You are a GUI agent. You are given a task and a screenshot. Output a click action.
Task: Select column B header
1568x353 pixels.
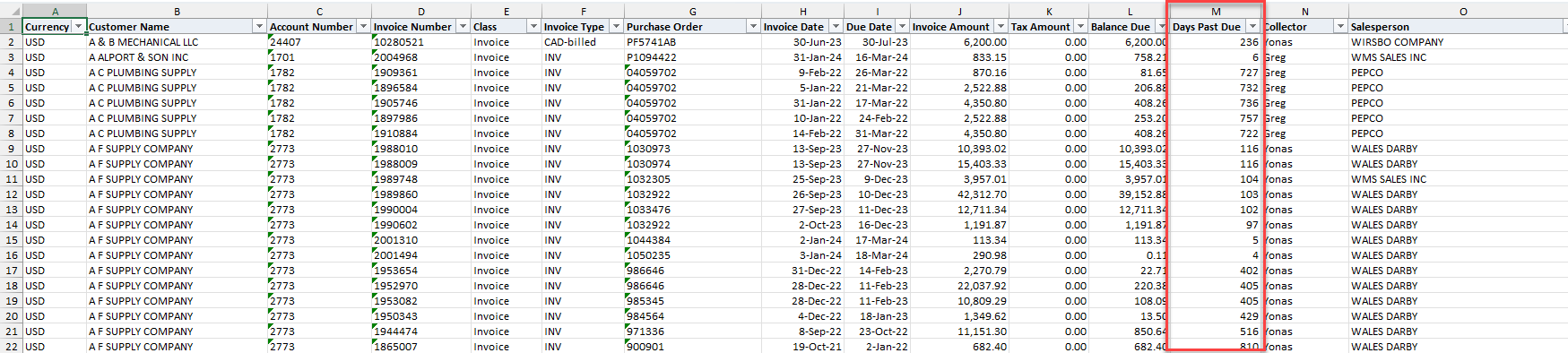177,12
